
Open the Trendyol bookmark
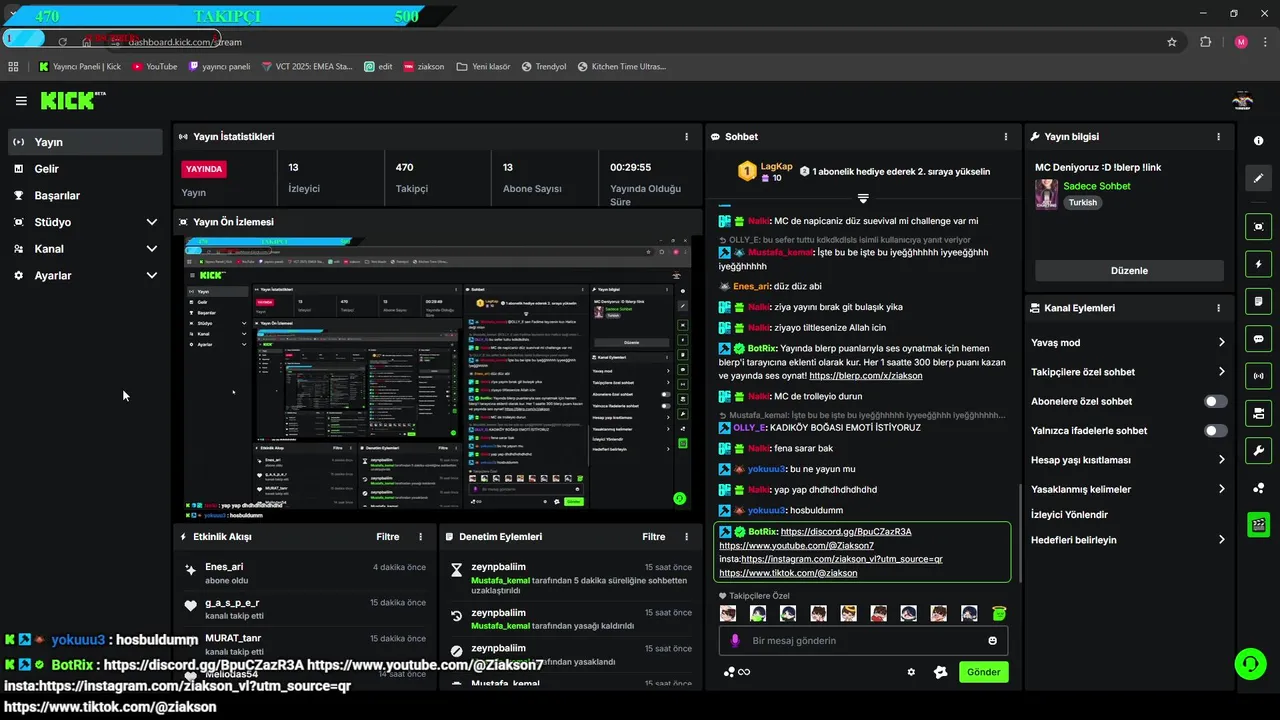(x=542, y=67)
